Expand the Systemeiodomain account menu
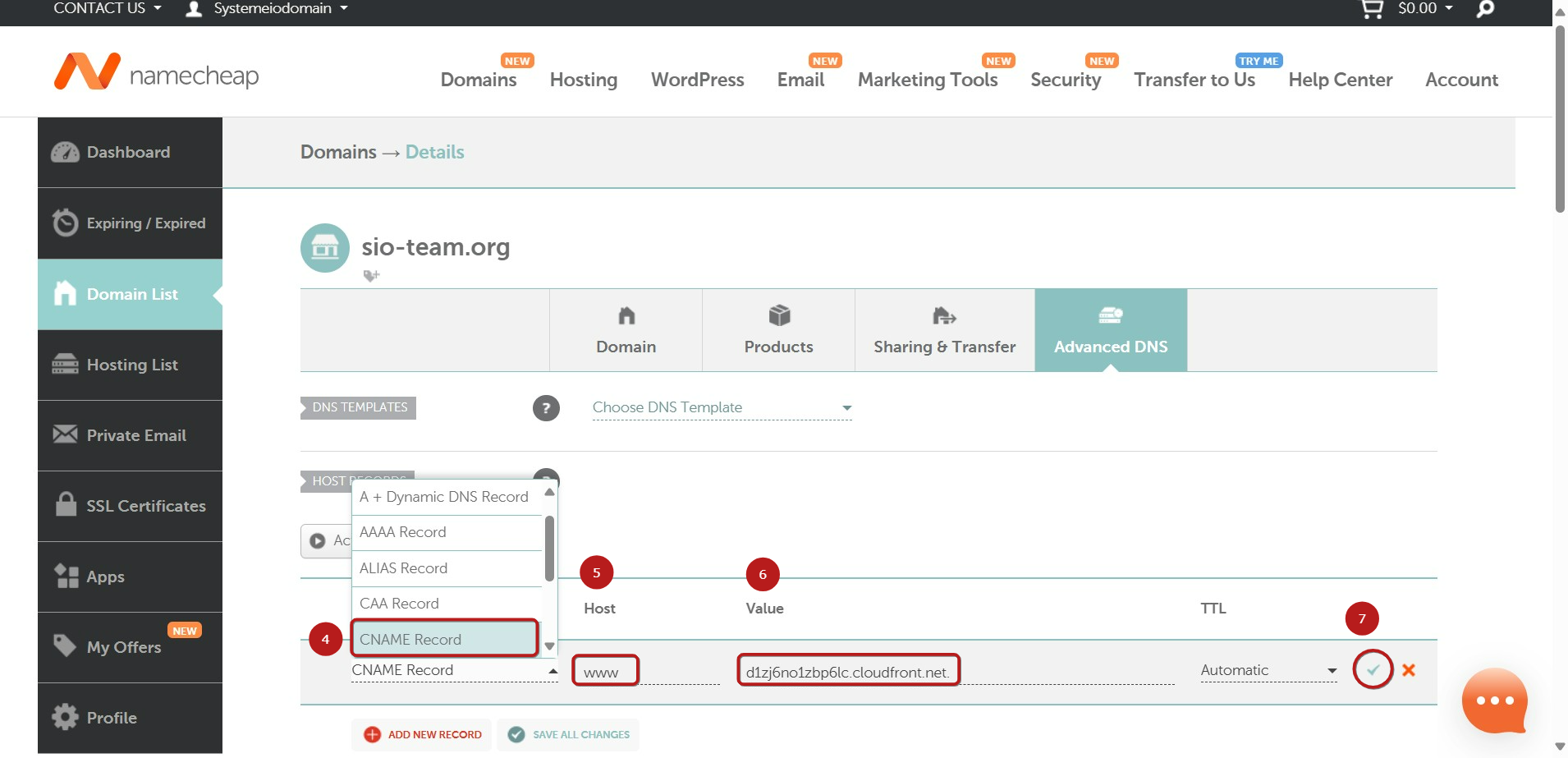The height and width of the screenshot is (758, 1568). (281, 8)
